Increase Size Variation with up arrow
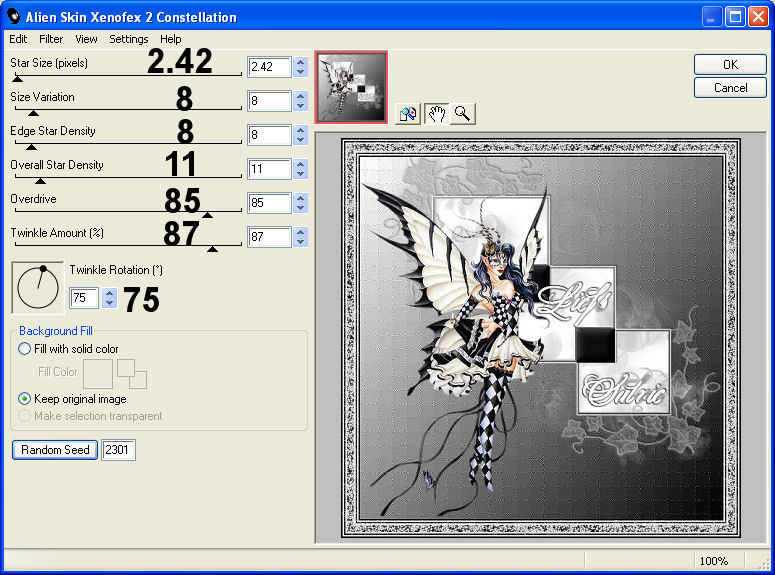 (x=301, y=96)
